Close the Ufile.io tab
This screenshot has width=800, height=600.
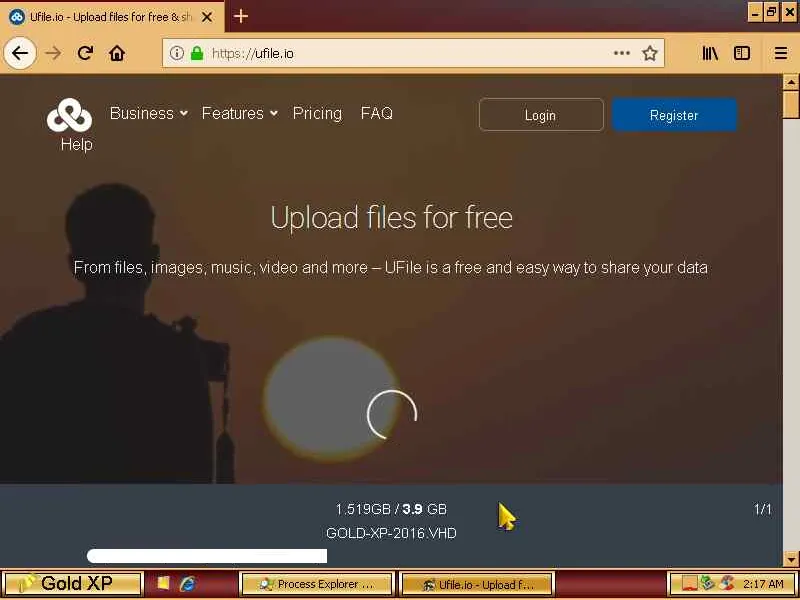pyautogui.click(x=207, y=17)
